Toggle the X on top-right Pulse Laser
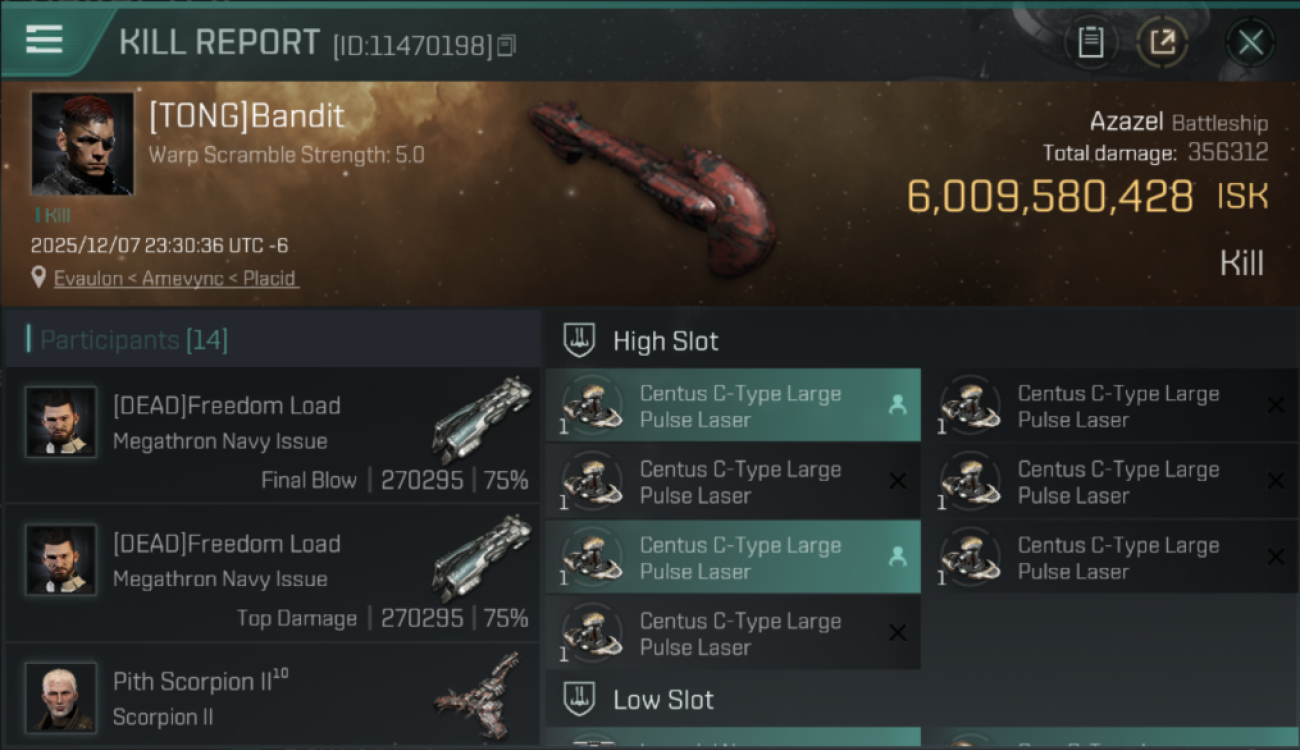Viewport: 1300px width, 750px height. click(1275, 406)
